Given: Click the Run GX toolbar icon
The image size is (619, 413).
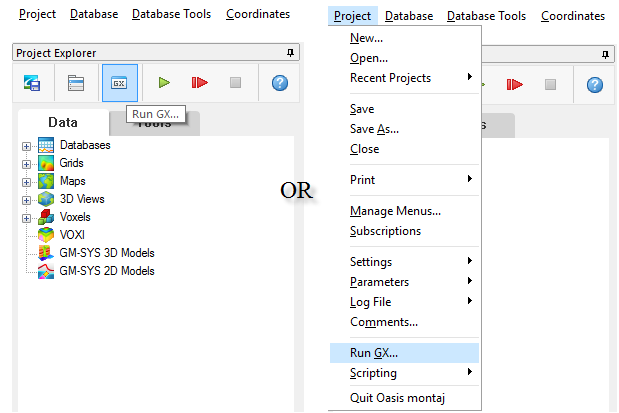Looking at the screenshot, I should (119, 83).
